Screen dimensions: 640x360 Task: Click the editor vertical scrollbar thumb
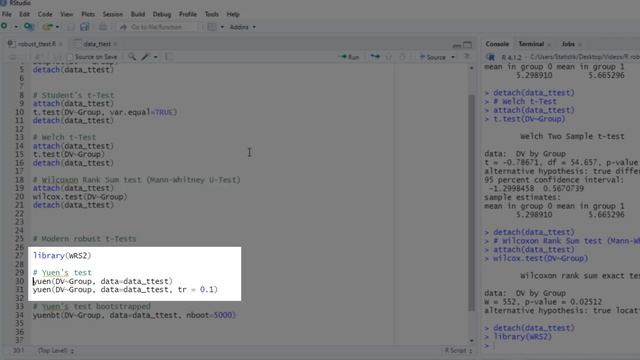click(471, 202)
